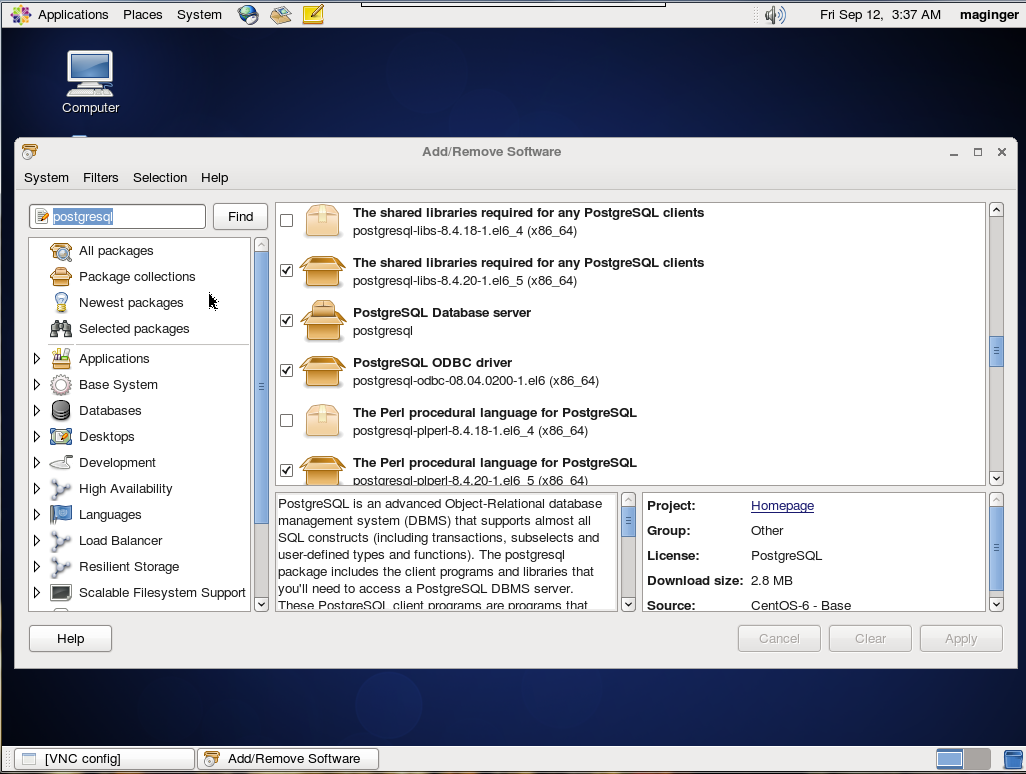1026x774 pixels.
Task: Expand the Resilient Storage category
Action: pos(37,567)
